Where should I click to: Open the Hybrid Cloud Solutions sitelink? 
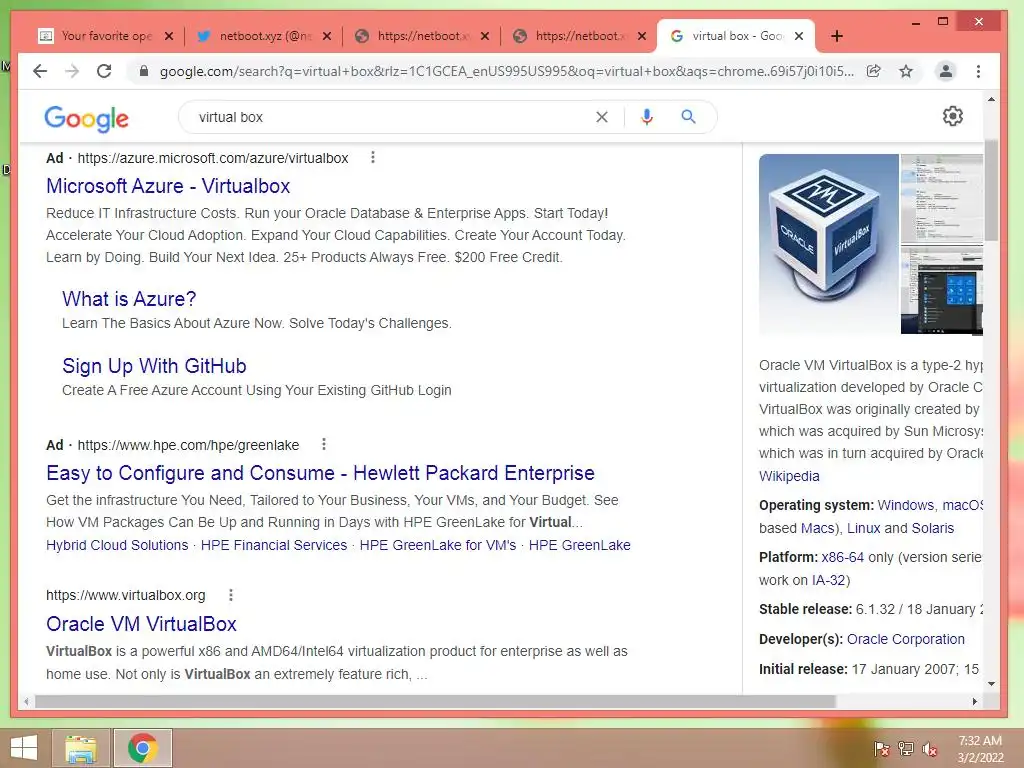click(117, 545)
